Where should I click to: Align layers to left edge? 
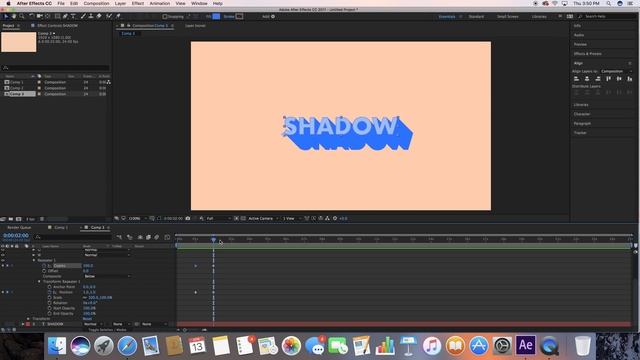click(x=576, y=79)
